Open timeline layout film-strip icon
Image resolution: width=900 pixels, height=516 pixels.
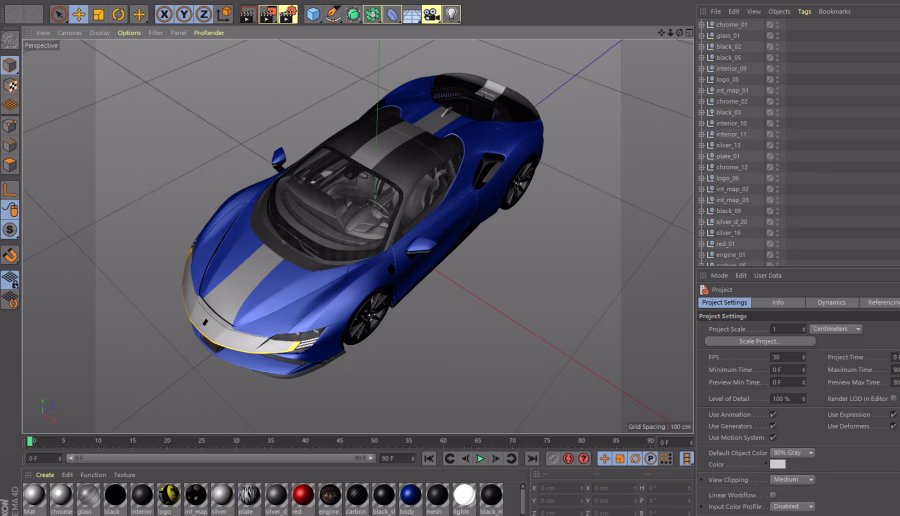[x=686, y=458]
